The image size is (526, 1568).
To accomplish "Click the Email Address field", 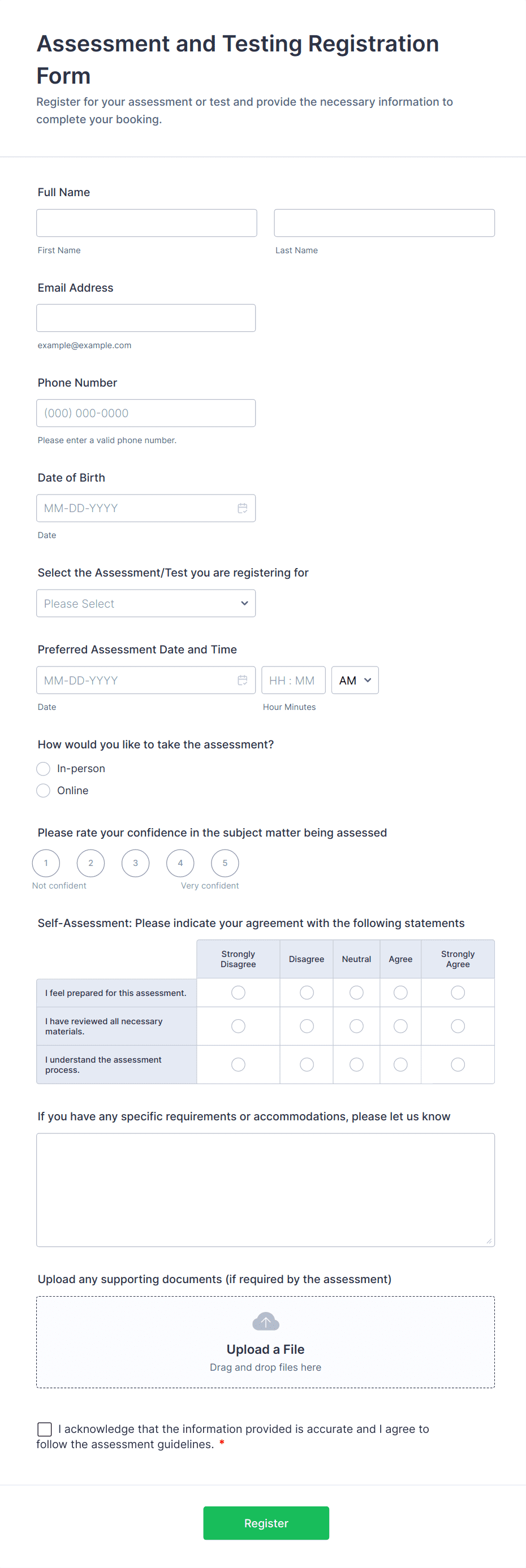I will [146, 318].
